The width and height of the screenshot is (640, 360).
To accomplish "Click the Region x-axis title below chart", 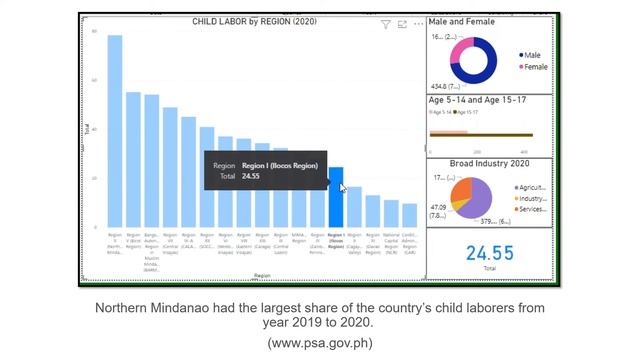I will (262, 276).
